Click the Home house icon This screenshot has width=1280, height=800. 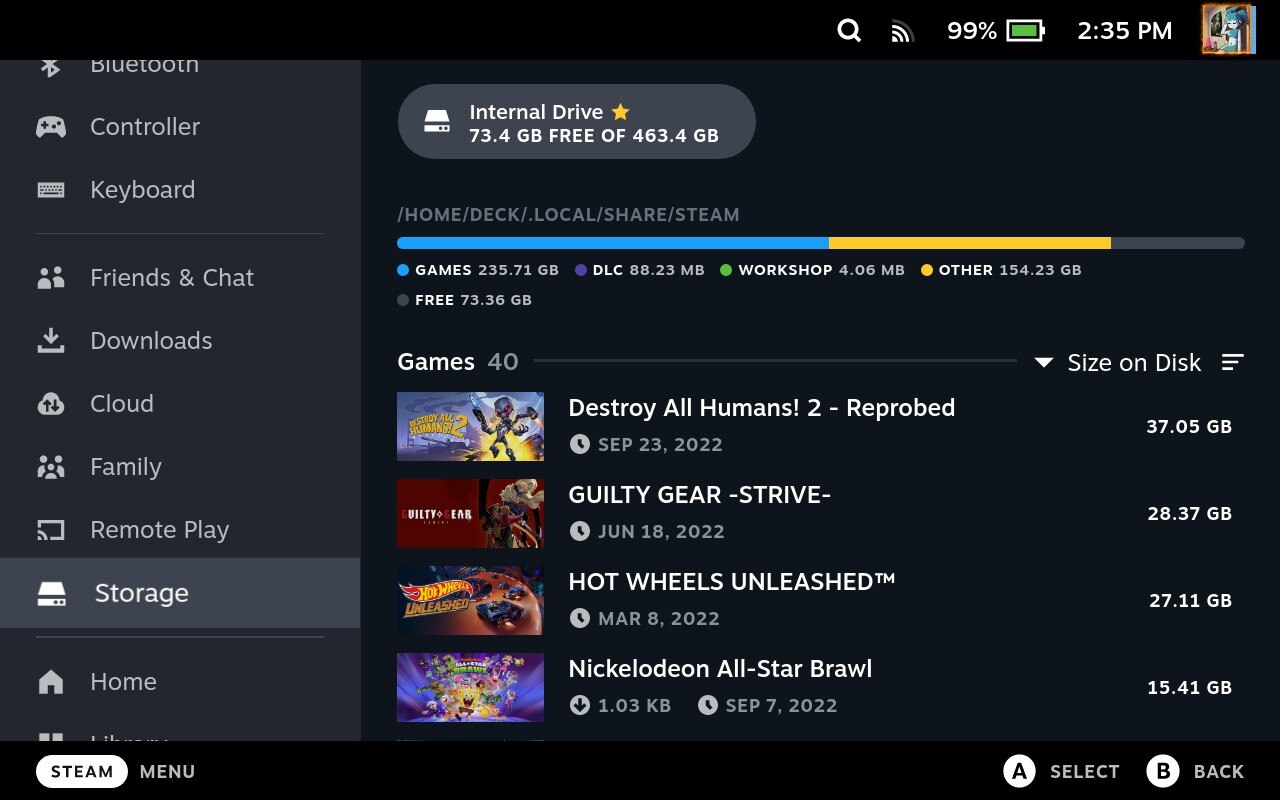coord(51,682)
